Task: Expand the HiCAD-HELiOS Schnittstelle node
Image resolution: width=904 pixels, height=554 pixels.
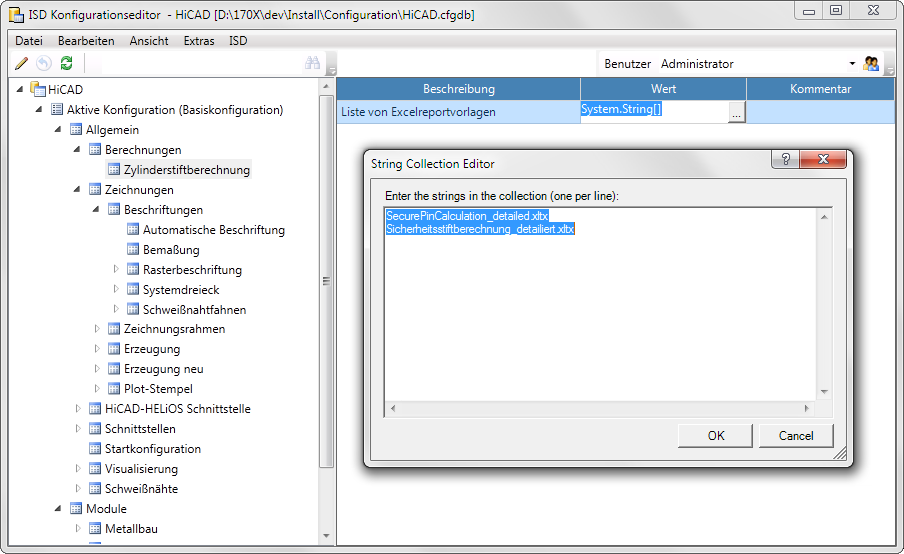Action: point(78,408)
